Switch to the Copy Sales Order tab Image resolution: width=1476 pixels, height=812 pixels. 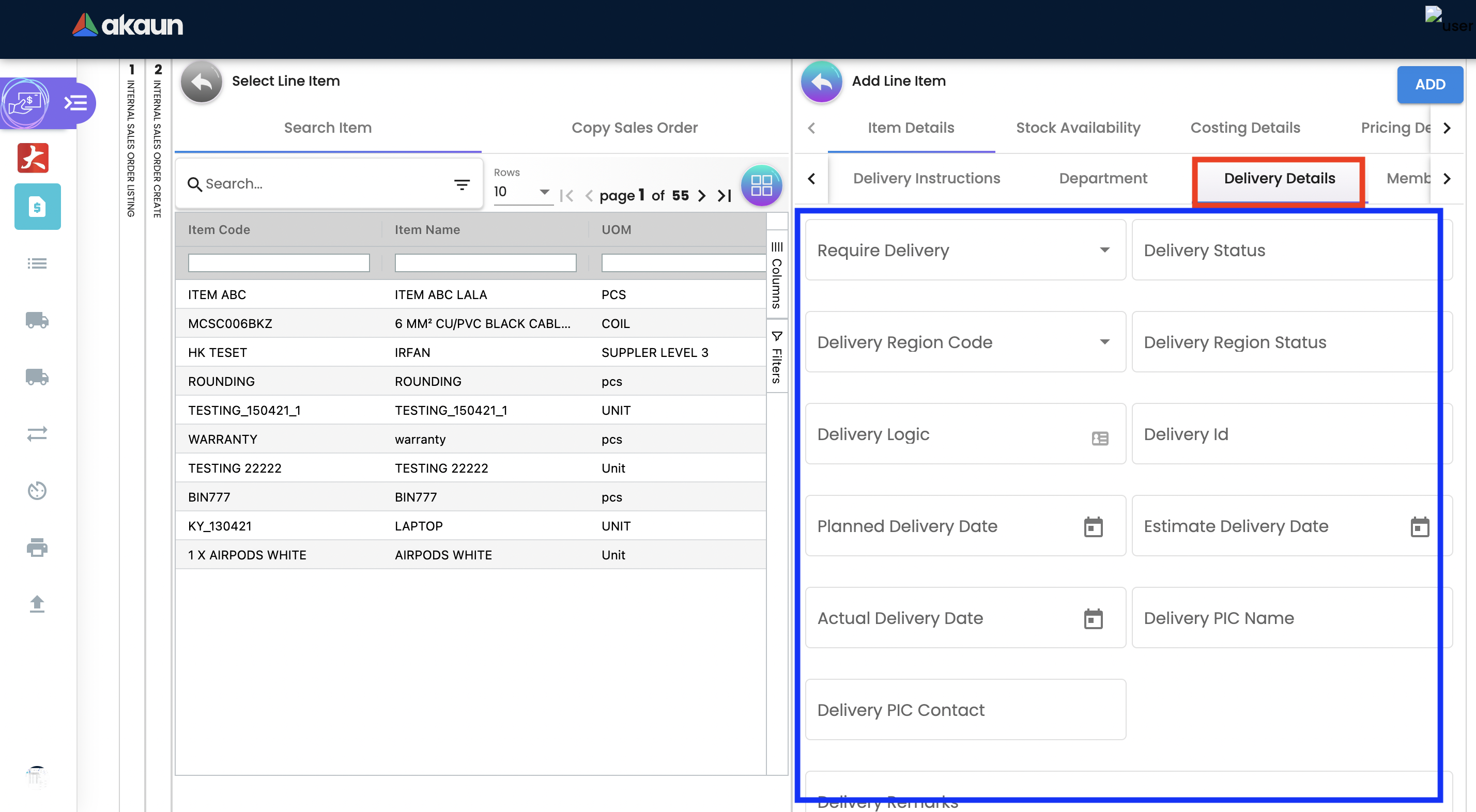[x=634, y=128]
